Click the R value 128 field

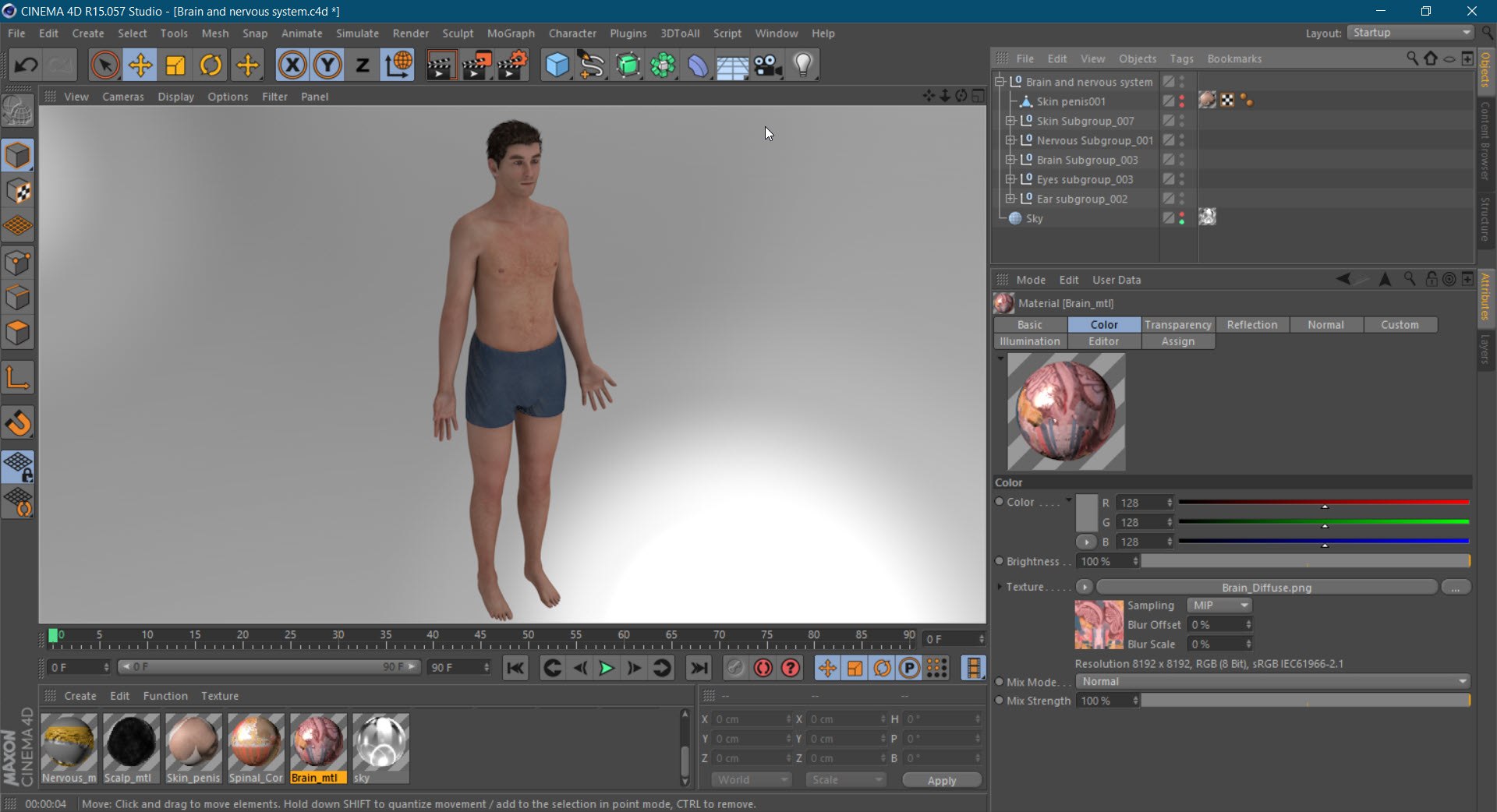click(1144, 503)
